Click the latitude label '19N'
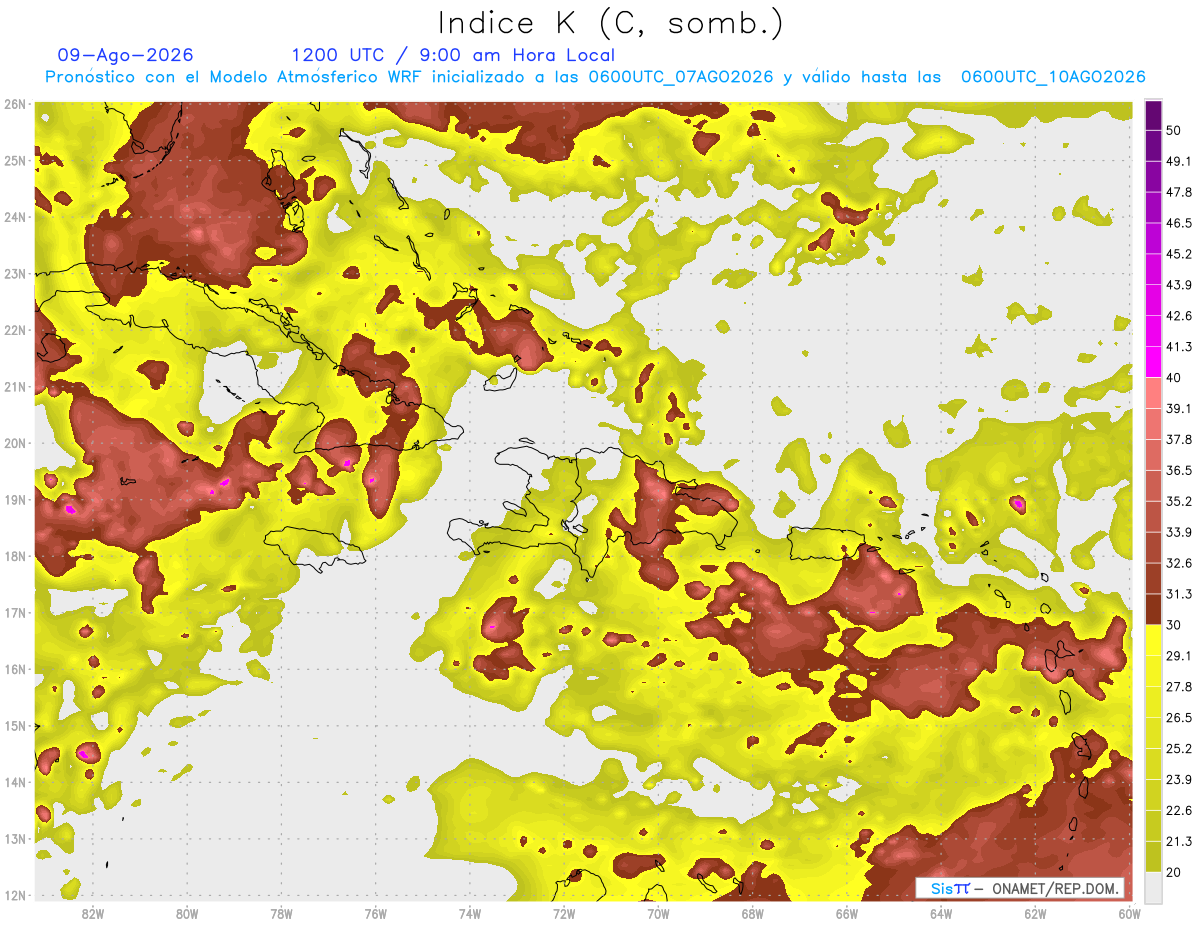1200x927 pixels. [x=14, y=500]
